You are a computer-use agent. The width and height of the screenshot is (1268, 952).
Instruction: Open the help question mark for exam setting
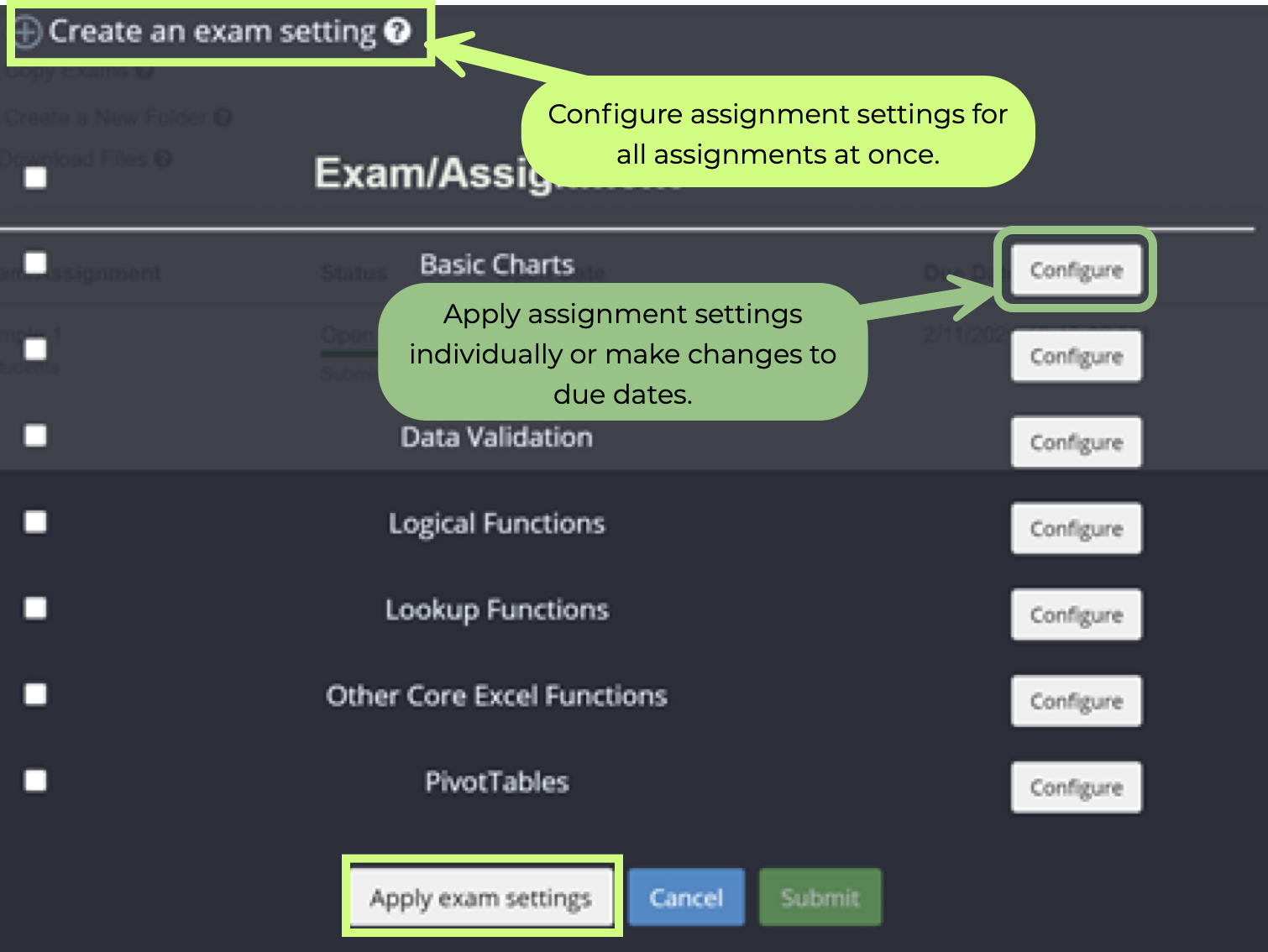pos(397,31)
